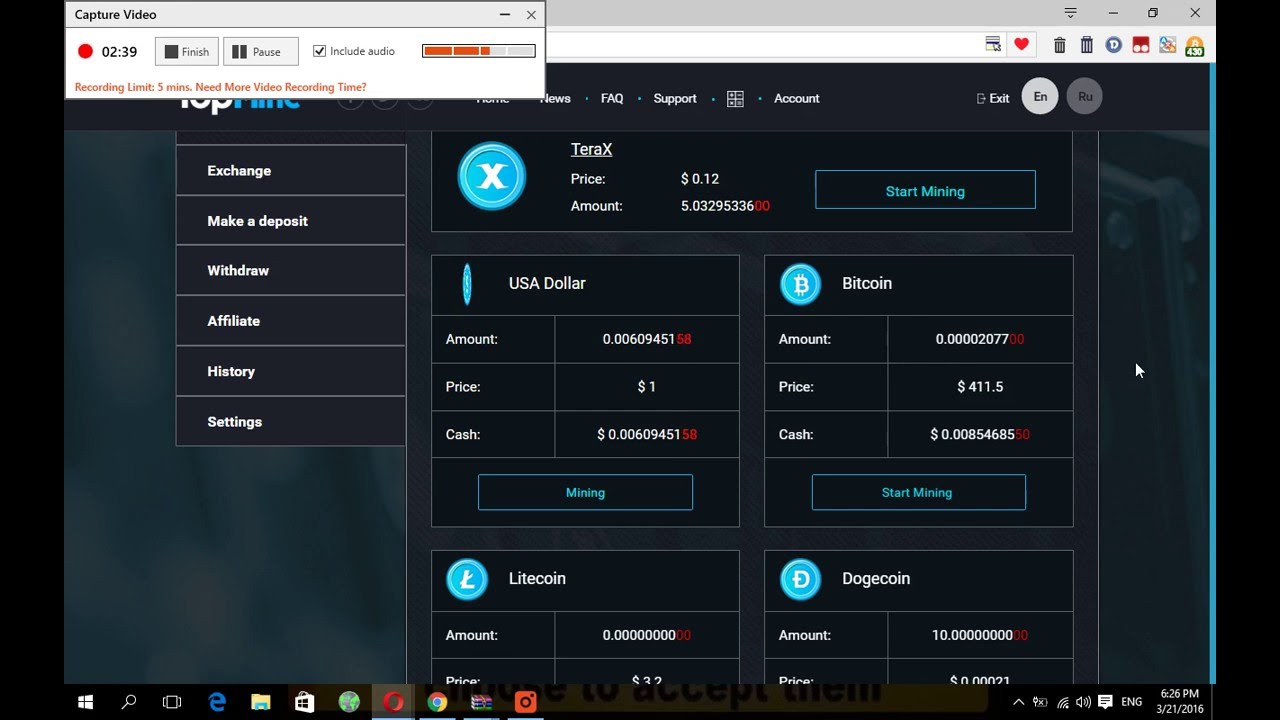The image size is (1280, 720).
Task: Open the Support navigation item
Action: pos(675,98)
